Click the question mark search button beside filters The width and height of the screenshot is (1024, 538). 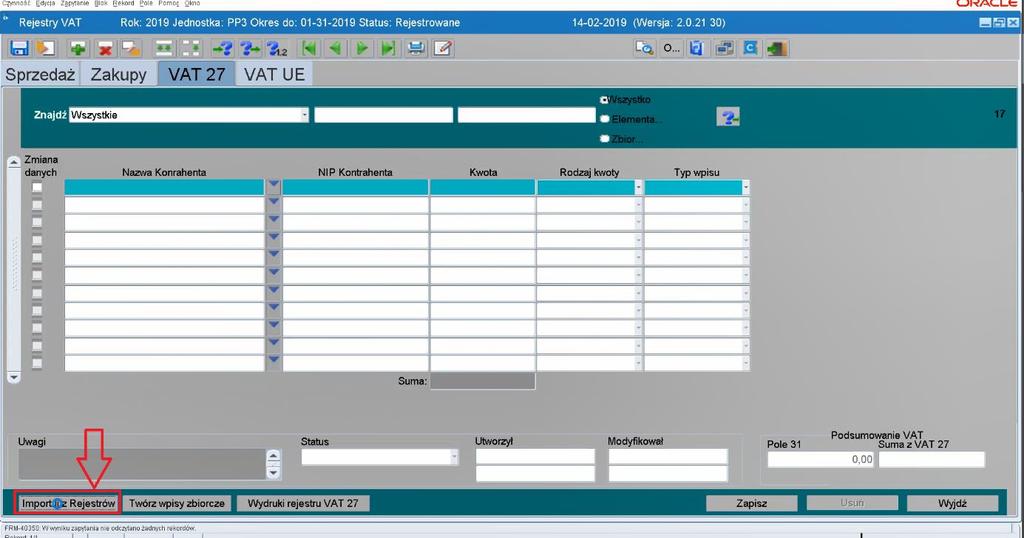point(728,118)
